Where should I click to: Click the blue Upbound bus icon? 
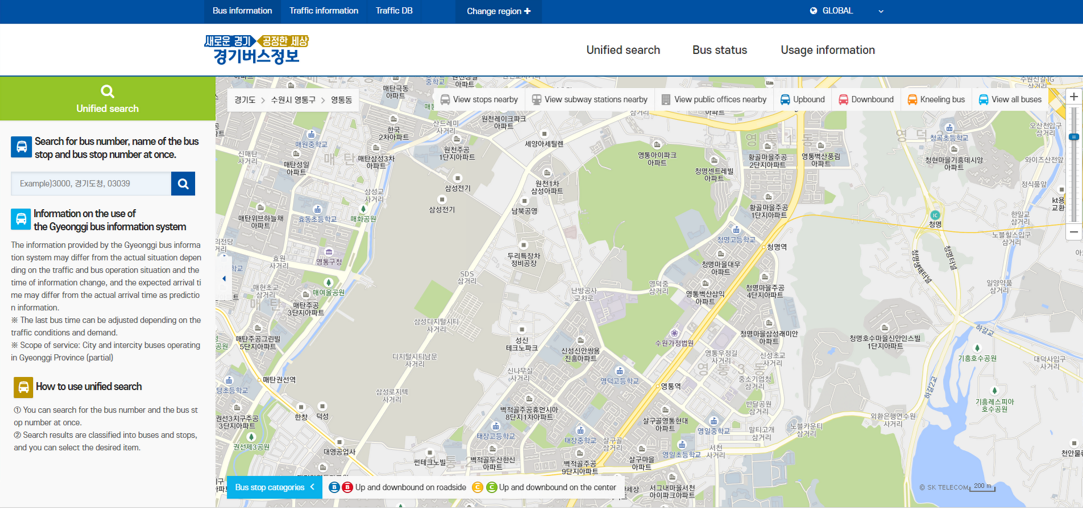pos(785,100)
